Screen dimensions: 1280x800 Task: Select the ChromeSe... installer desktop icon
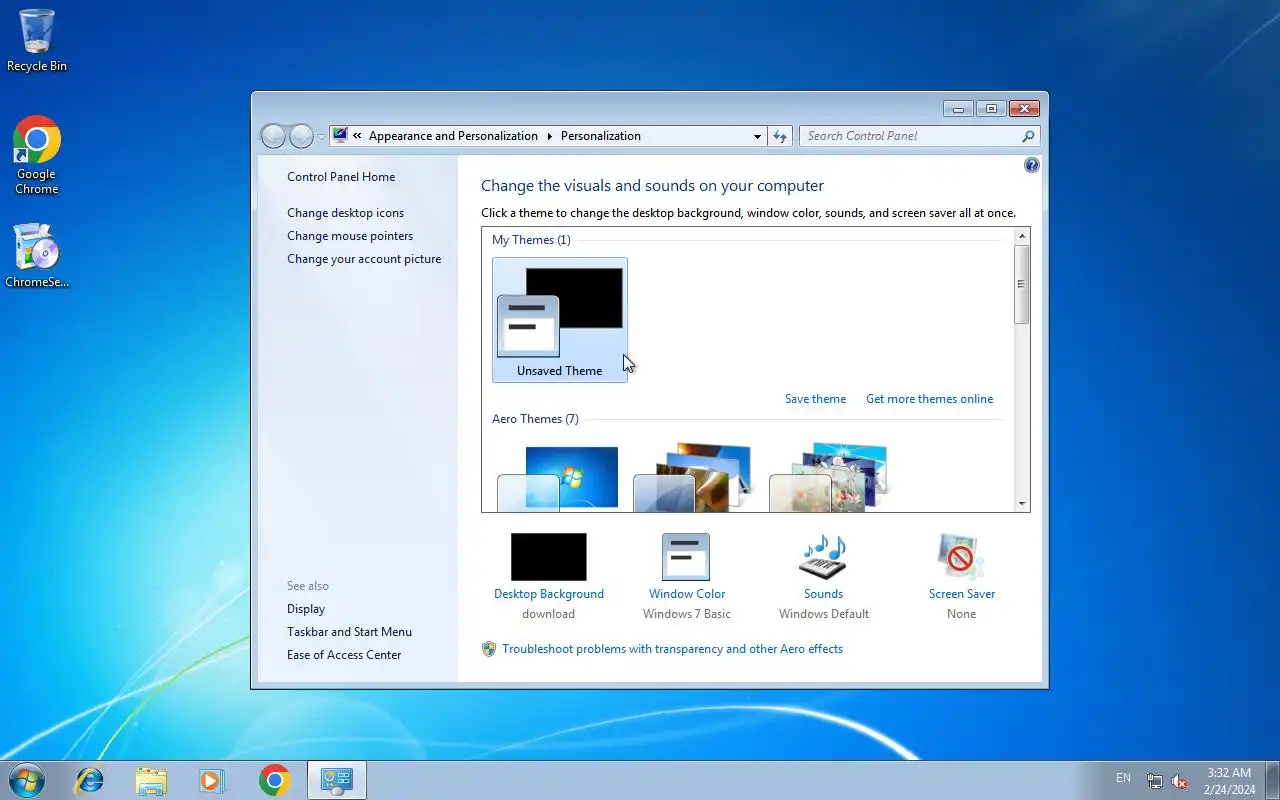(37, 256)
